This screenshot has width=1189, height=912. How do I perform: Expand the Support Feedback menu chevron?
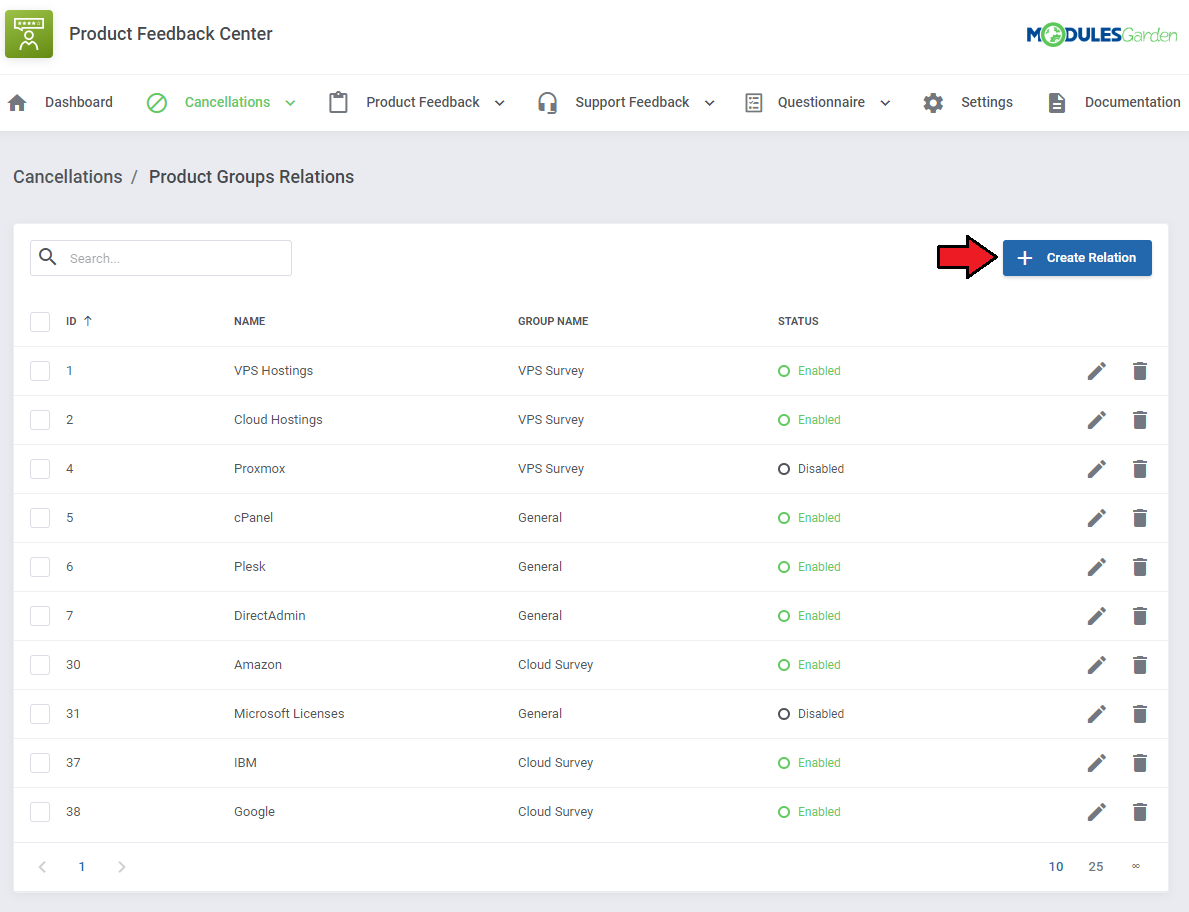click(x=710, y=103)
